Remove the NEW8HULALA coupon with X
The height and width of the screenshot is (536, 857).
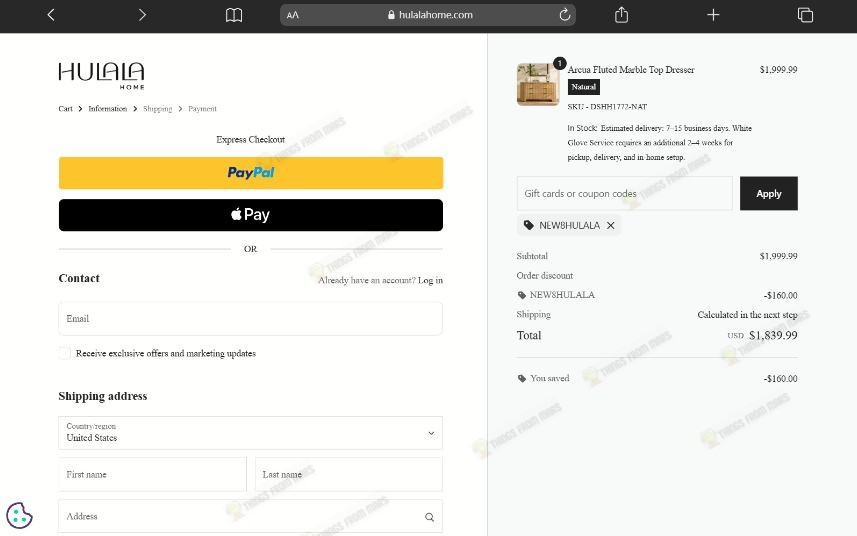(611, 225)
